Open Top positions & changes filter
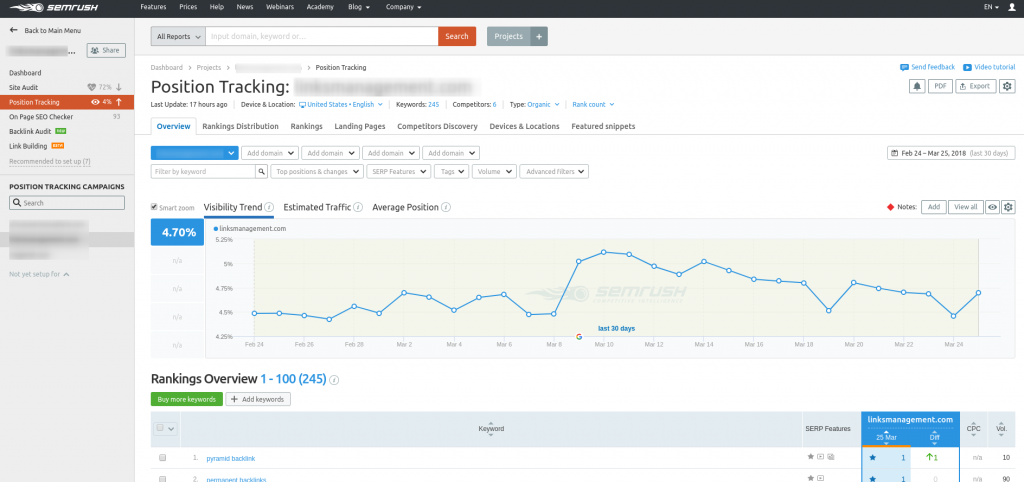The height and width of the screenshot is (482, 1024). 317,171
